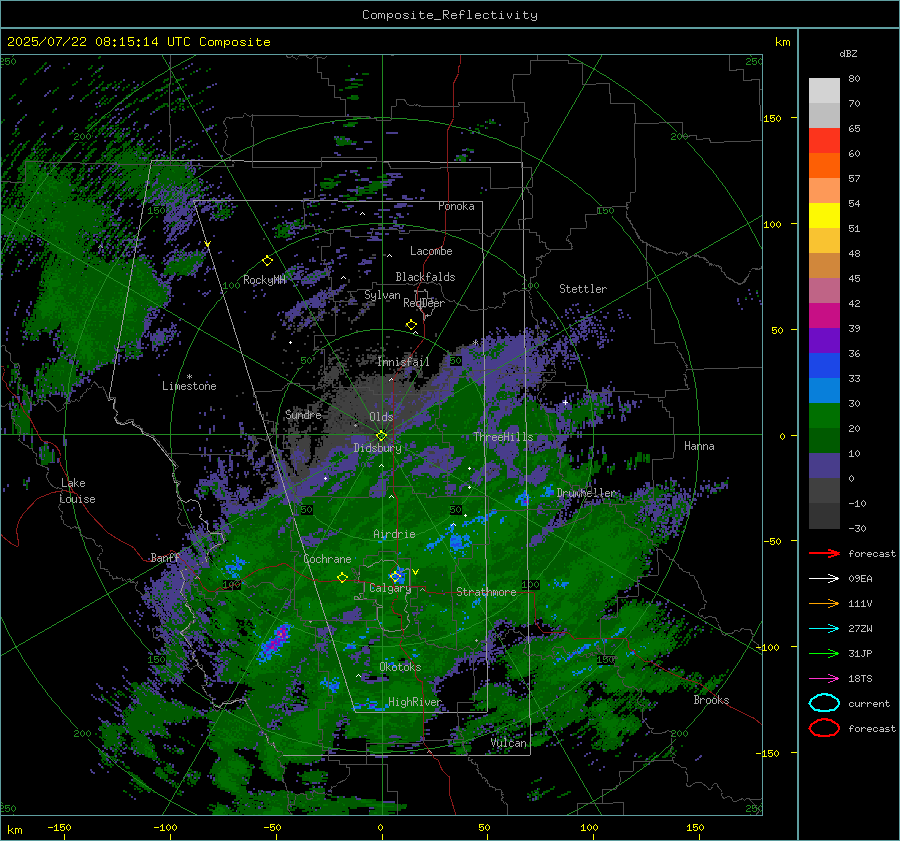Click the Composite_Reflectivity title
This screenshot has width=900, height=841.
click(450, 15)
